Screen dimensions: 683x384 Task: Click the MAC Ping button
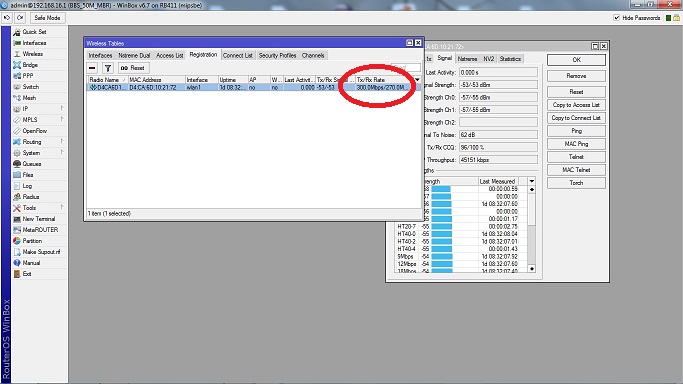click(576, 144)
